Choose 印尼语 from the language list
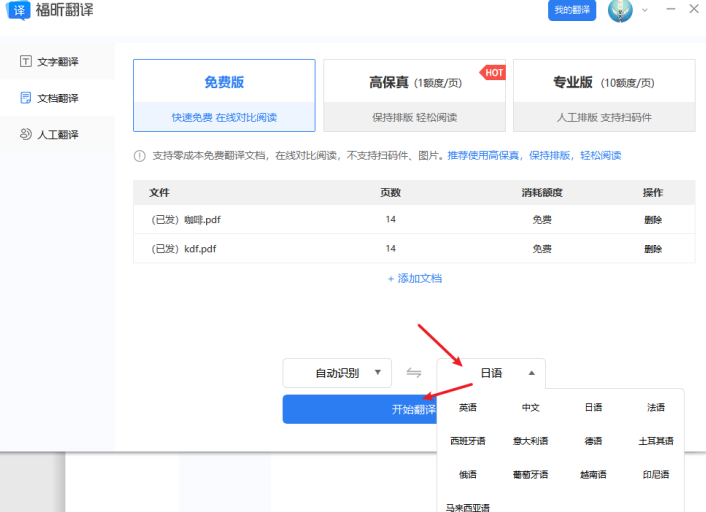The height and width of the screenshot is (512, 706). (x=656, y=474)
